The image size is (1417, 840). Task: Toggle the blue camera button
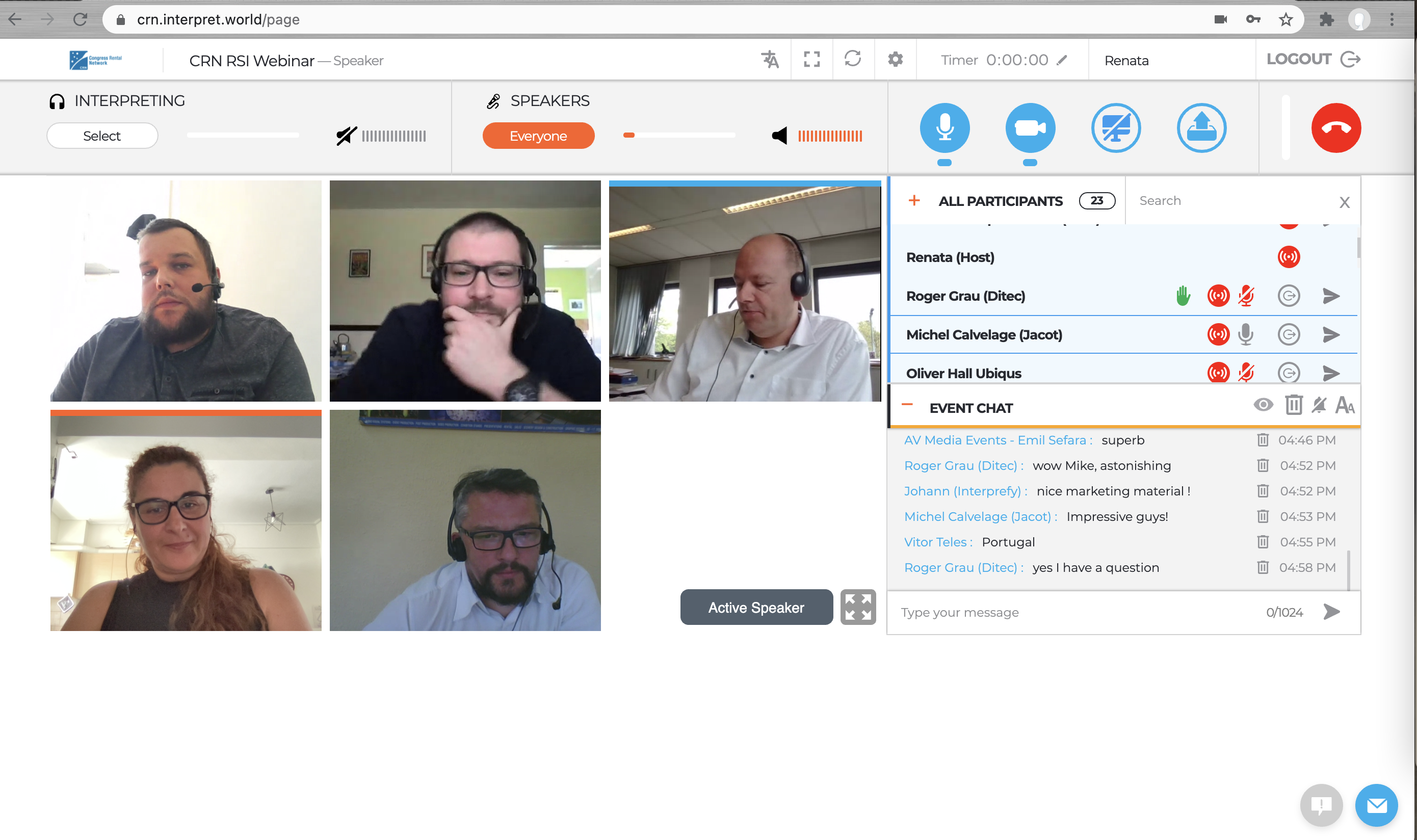point(1030,128)
